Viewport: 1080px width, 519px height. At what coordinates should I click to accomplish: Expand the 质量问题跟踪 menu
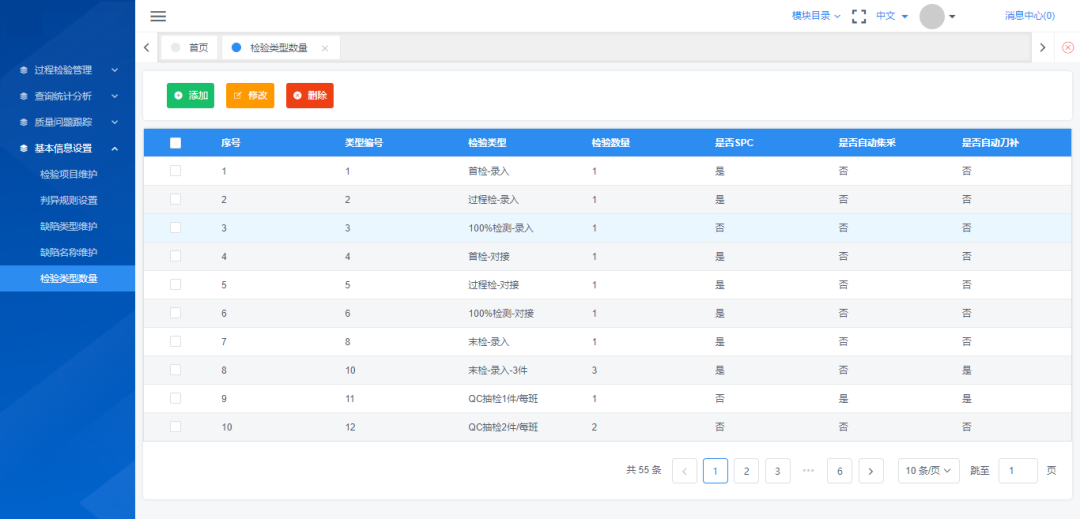(115, 123)
